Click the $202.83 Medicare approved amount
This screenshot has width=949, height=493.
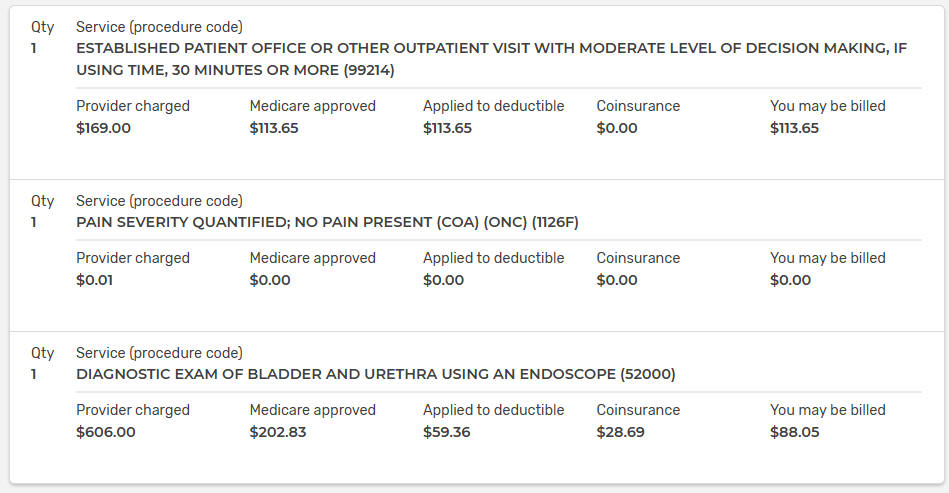(278, 432)
